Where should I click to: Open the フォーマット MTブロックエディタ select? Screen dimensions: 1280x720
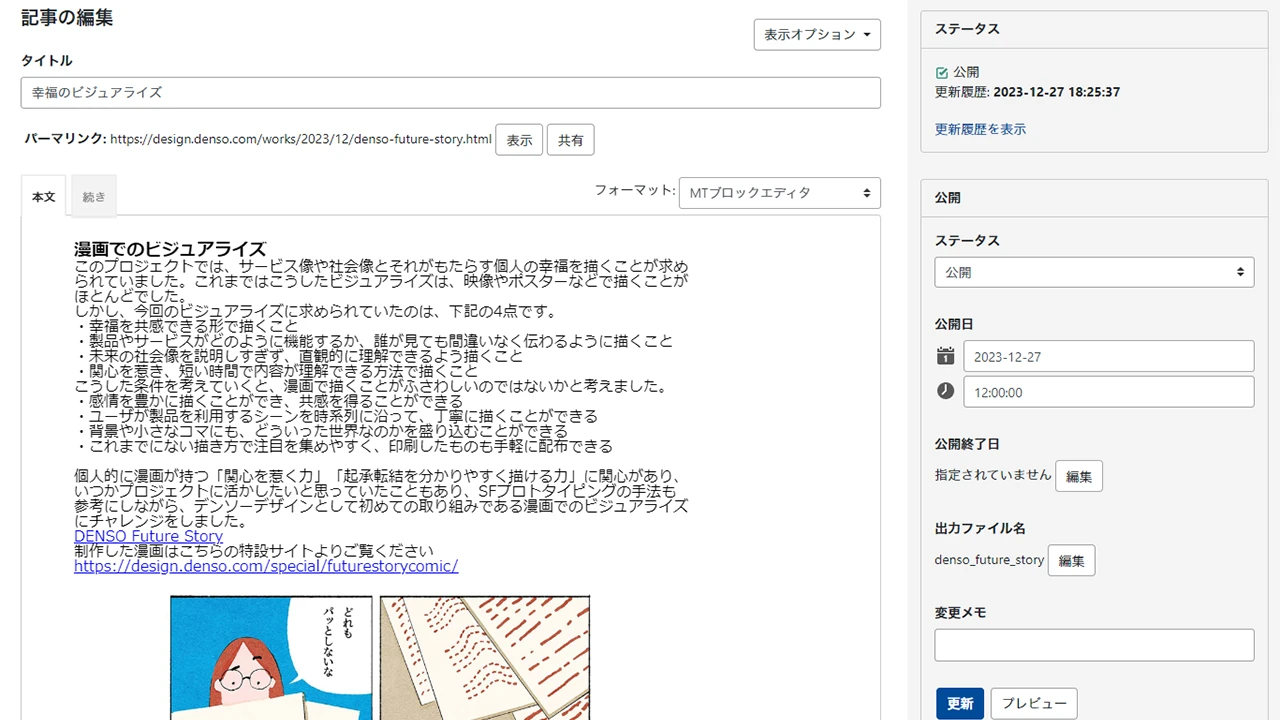779,193
